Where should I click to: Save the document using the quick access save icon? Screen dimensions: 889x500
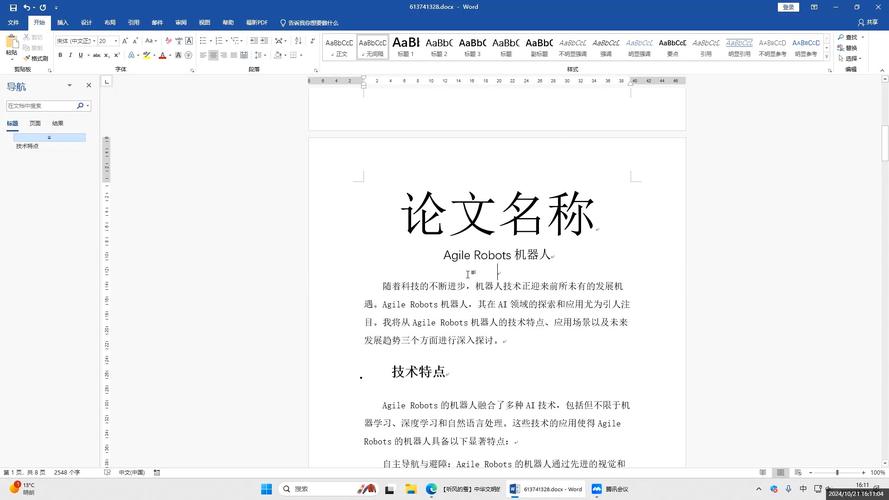point(13,7)
